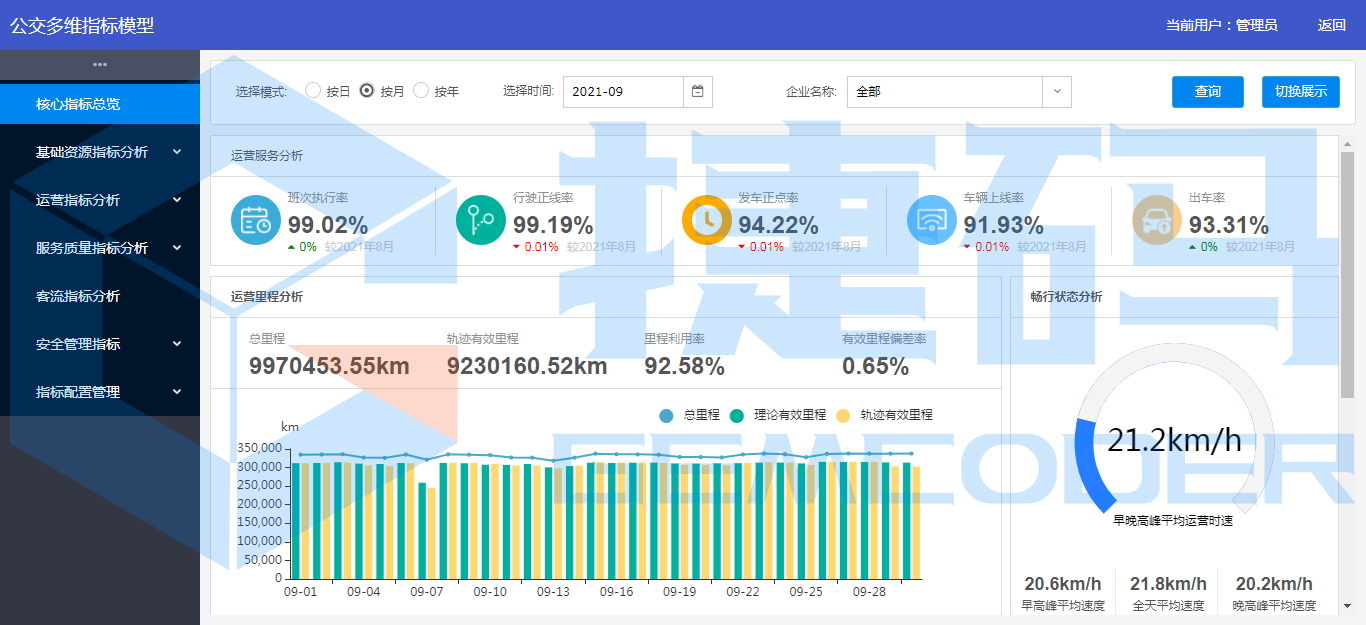1366x625 pixels.
Task: Click the 94.22% value
Action: coord(778,225)
